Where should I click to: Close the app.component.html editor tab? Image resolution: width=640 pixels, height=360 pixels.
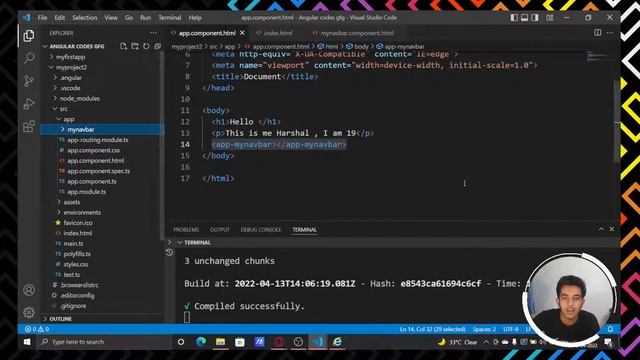242,33
